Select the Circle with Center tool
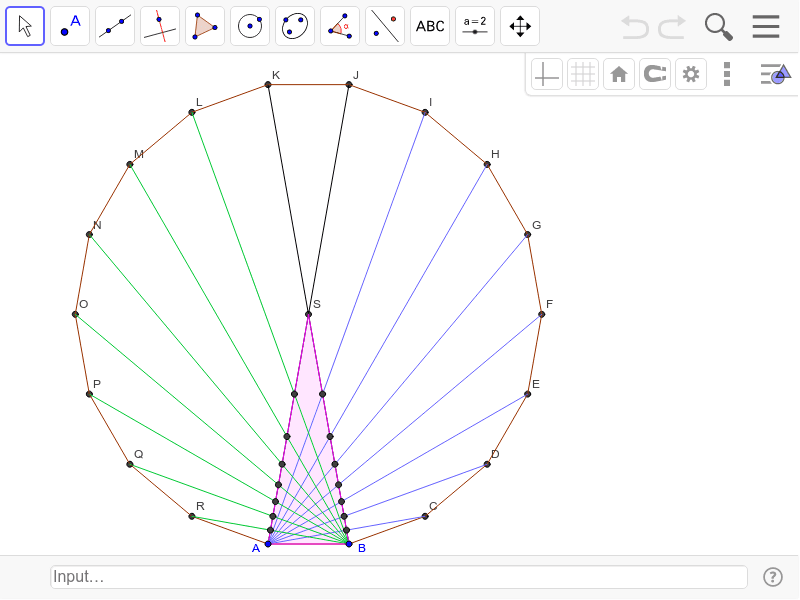800x600 pixels. pyautogui.click(x=250, y=26)
